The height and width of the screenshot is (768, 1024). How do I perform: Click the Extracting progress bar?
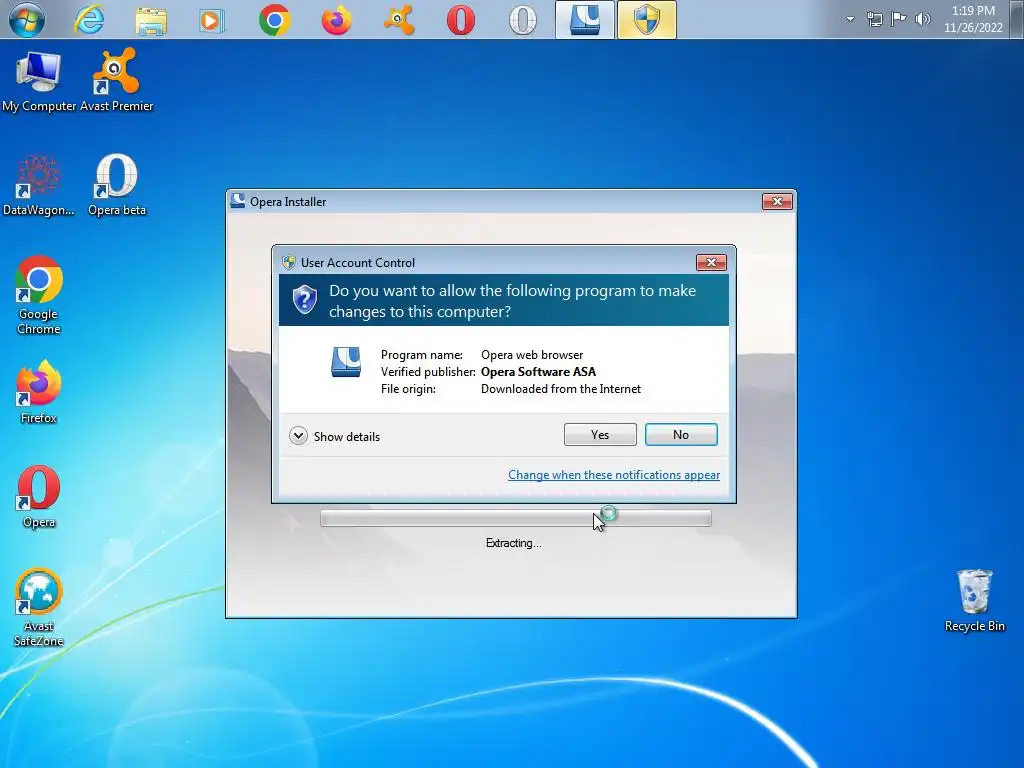pyautogui.click(x=515, y=519)
